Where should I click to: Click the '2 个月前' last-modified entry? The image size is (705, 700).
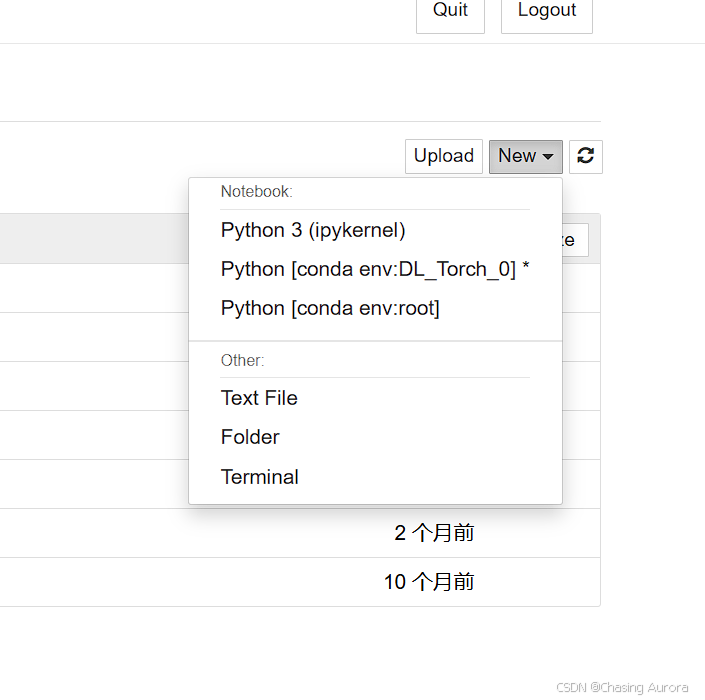434,533
